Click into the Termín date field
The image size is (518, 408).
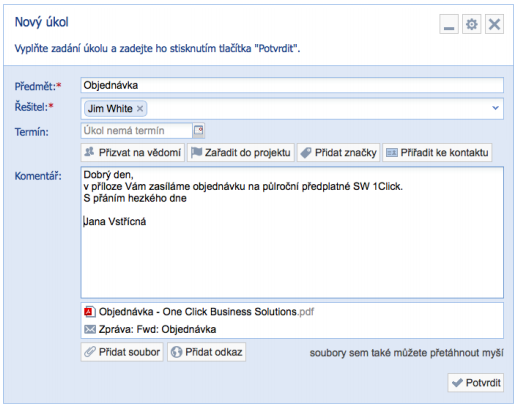tap(136, 130)
